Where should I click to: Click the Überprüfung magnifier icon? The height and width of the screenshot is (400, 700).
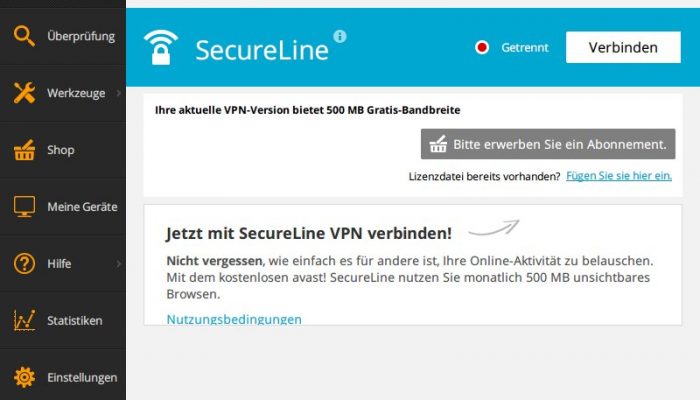click(x=24, y=36)
